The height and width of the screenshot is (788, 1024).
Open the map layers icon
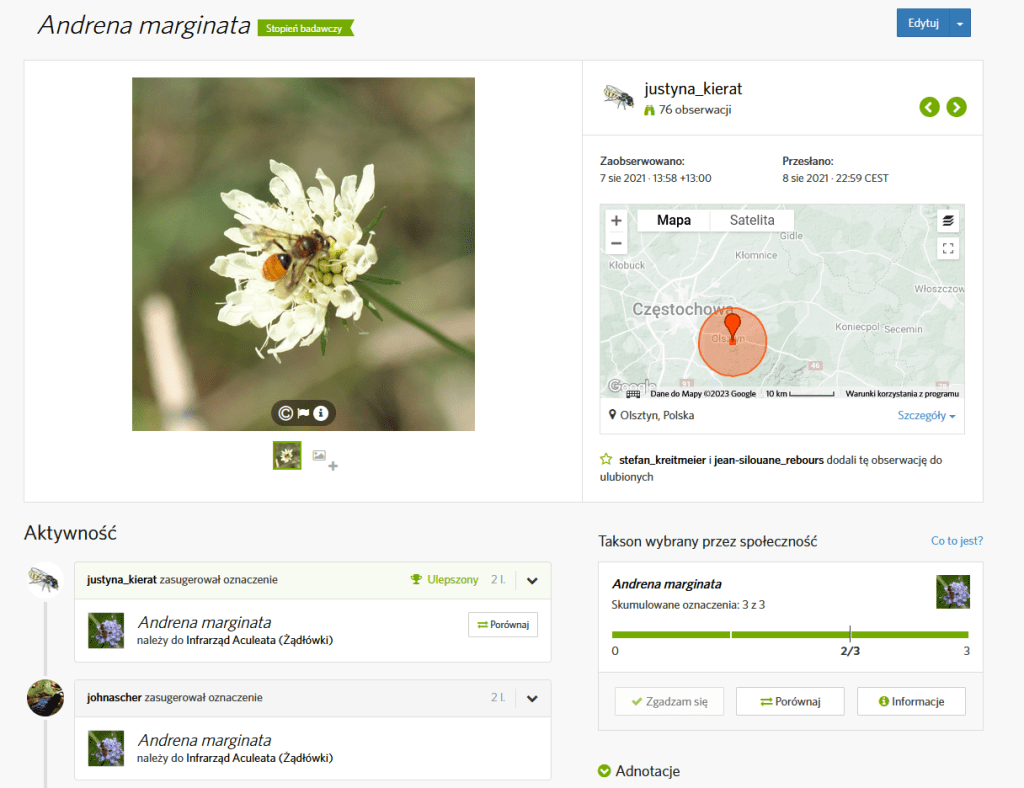pyautogui.click(x=947, y=220)
